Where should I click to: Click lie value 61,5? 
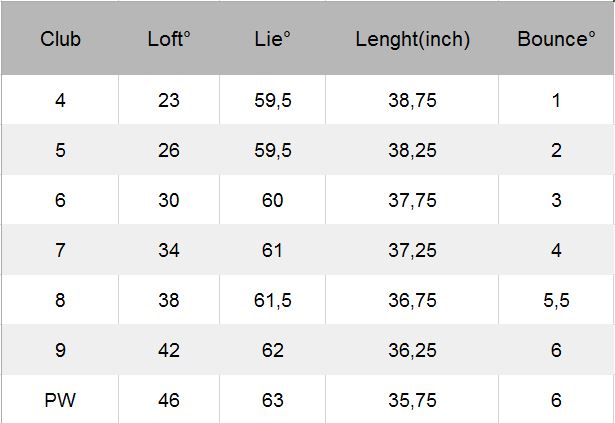click(272, 300)
